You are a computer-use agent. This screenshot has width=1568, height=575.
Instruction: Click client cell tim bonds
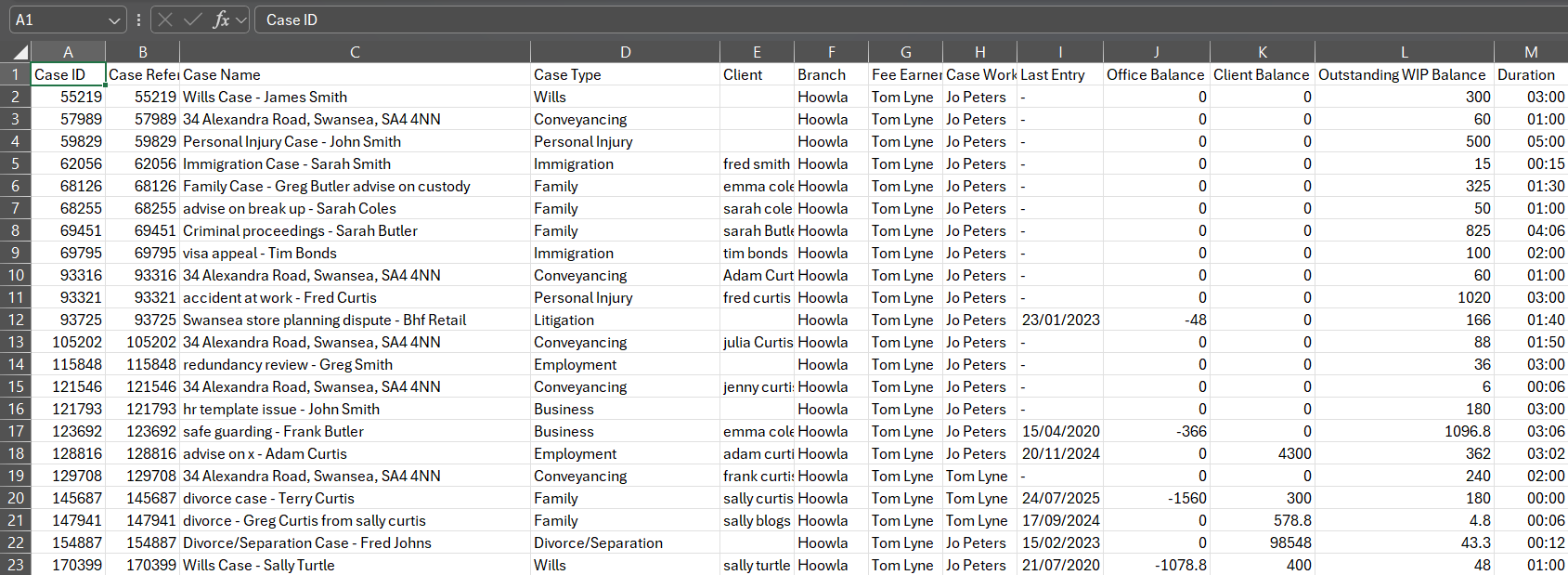pyautogui.click(x=757, y=253)
